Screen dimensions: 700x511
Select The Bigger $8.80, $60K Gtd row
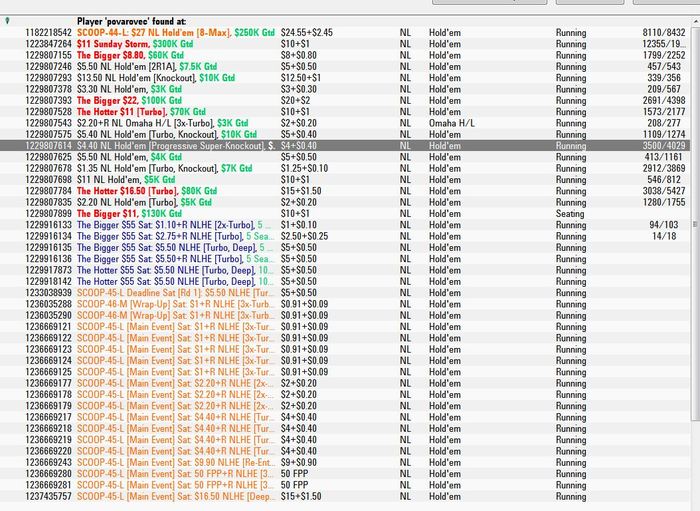click(345, 55)
